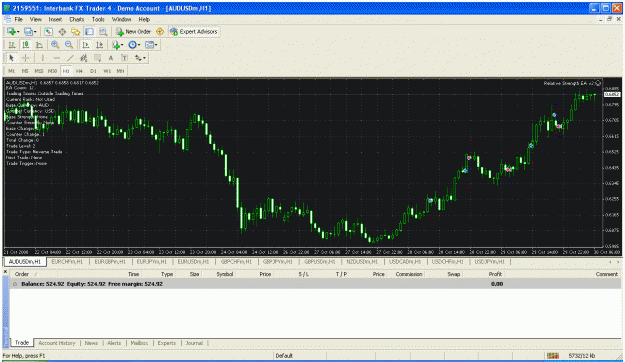Launch MetaEditor from the toolbar

(x=160, y=31)
